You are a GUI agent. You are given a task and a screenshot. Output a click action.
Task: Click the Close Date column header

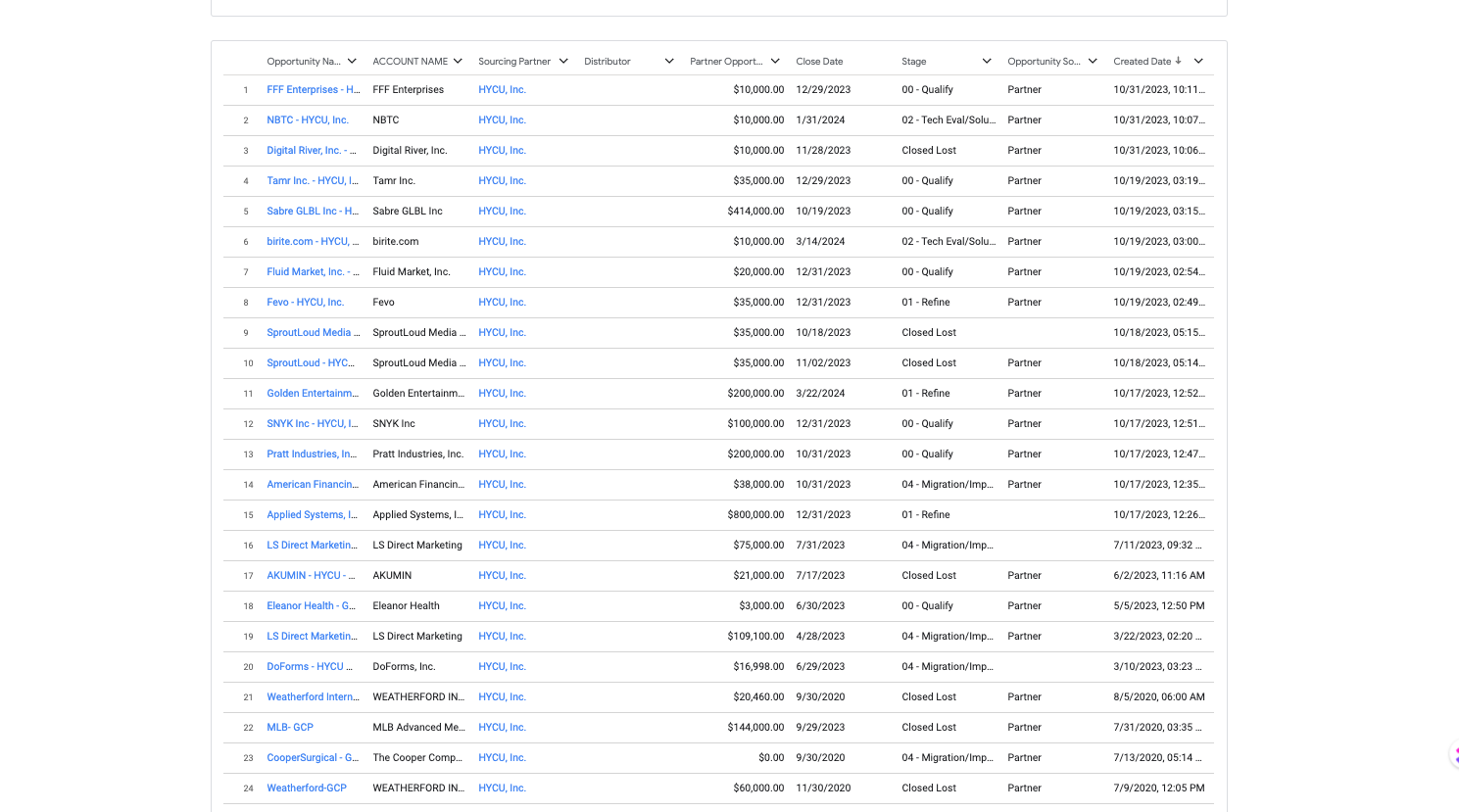(x=819, y=62)
